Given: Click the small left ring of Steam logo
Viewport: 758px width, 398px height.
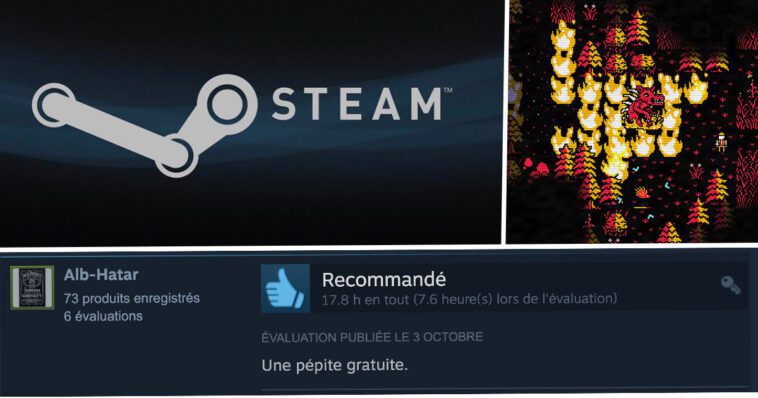Looking at the screenshot, I should [x=53, y=105].
